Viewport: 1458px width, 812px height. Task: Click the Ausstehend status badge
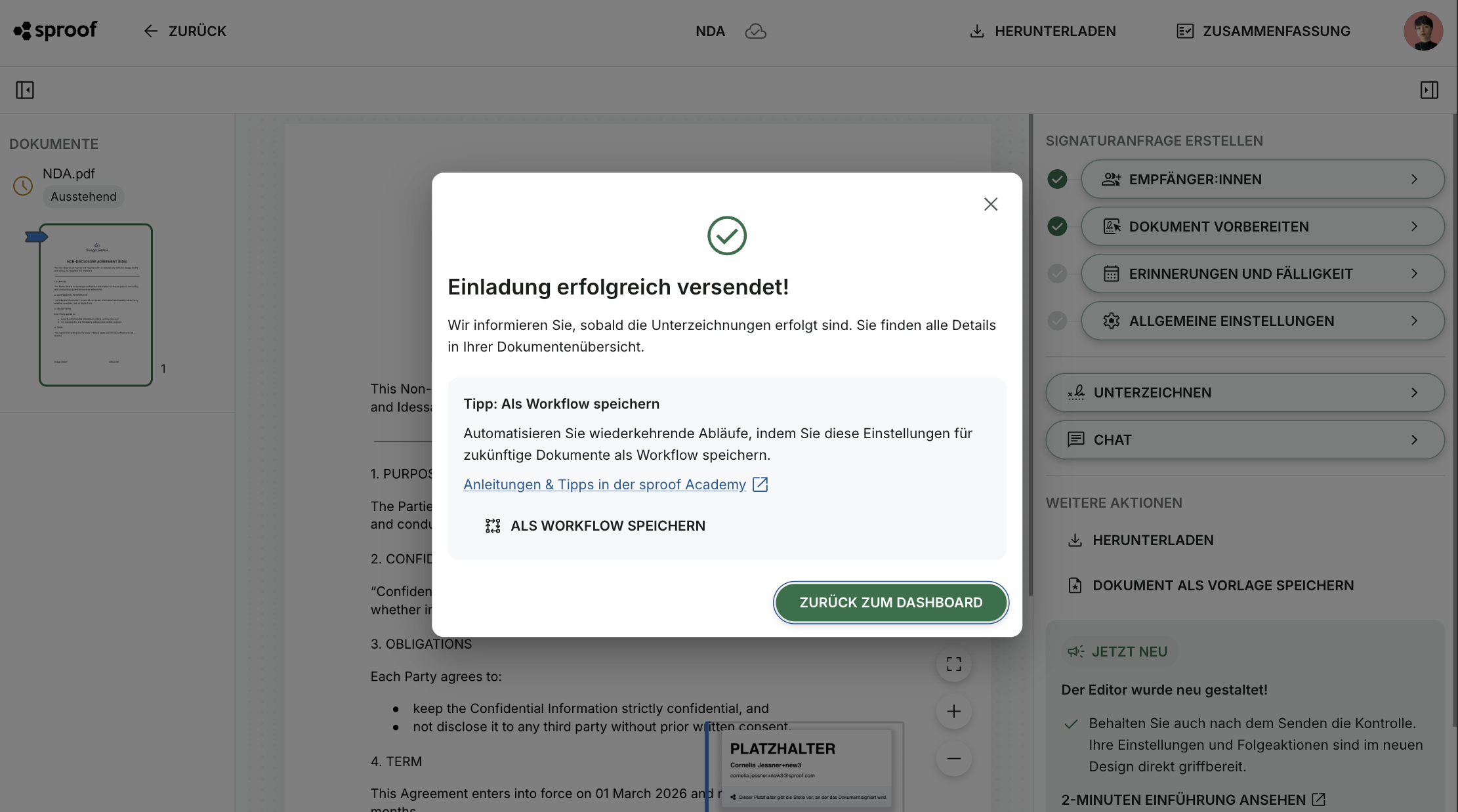point(83,197)
